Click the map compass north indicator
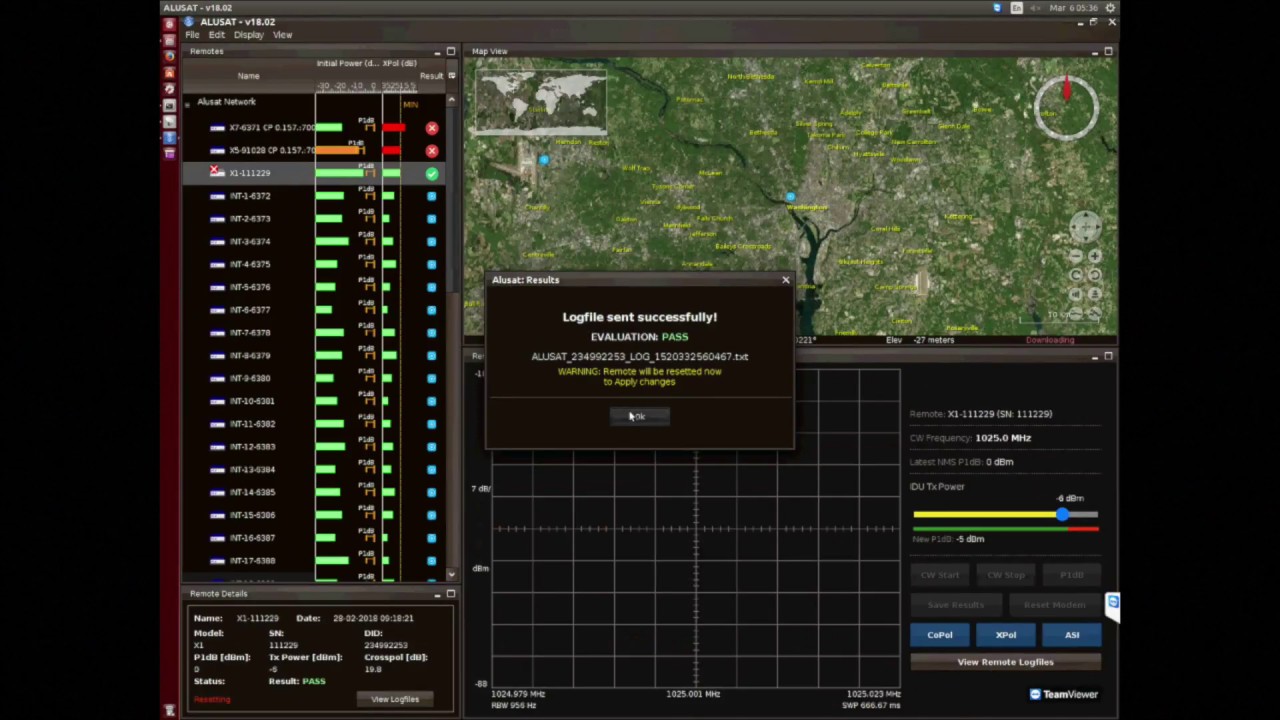The width and height of the screenshot is (1280, 720). tap(1066, 105)
